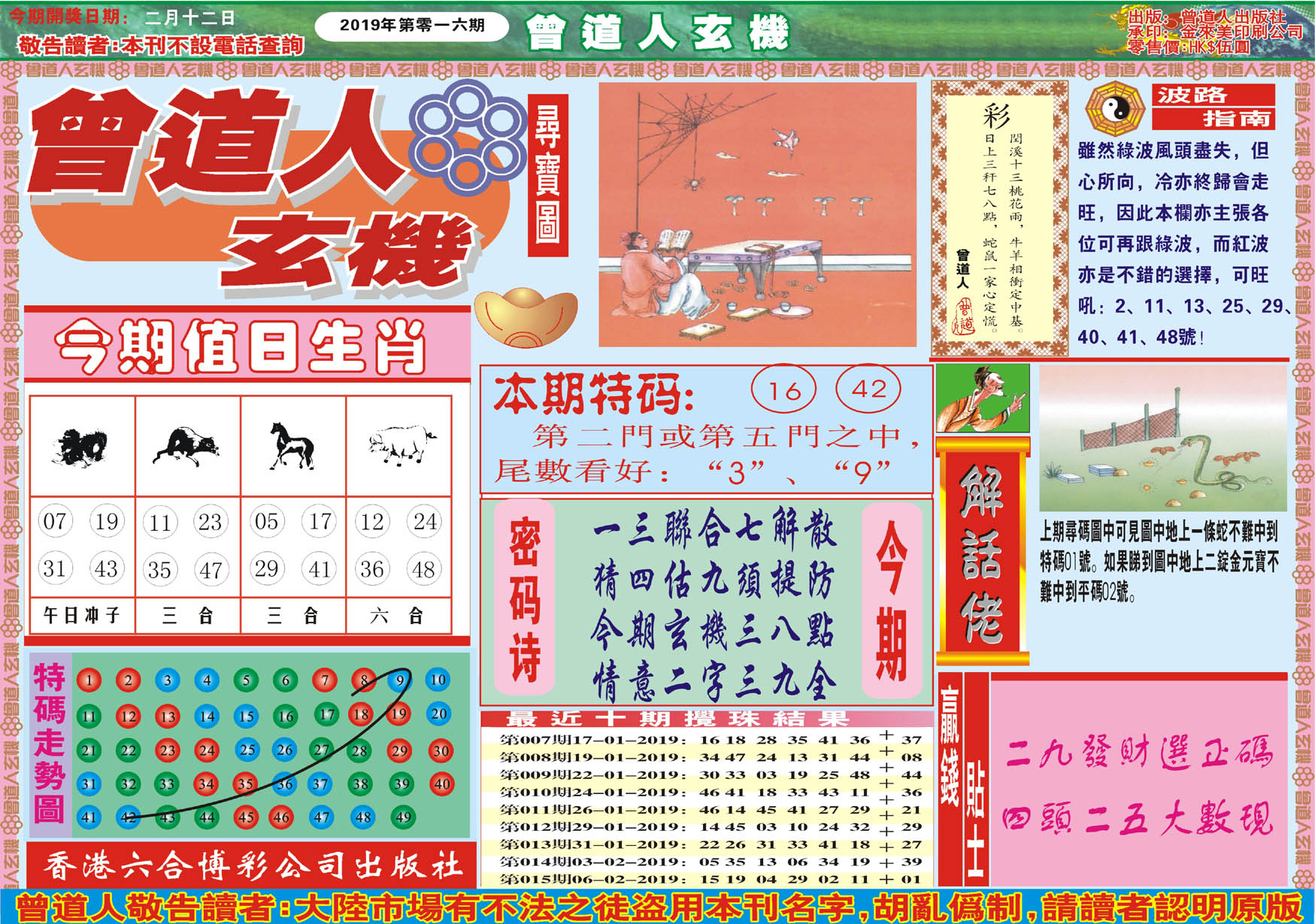
Task: Click the blue ball numbered 10
Action: 438,680
